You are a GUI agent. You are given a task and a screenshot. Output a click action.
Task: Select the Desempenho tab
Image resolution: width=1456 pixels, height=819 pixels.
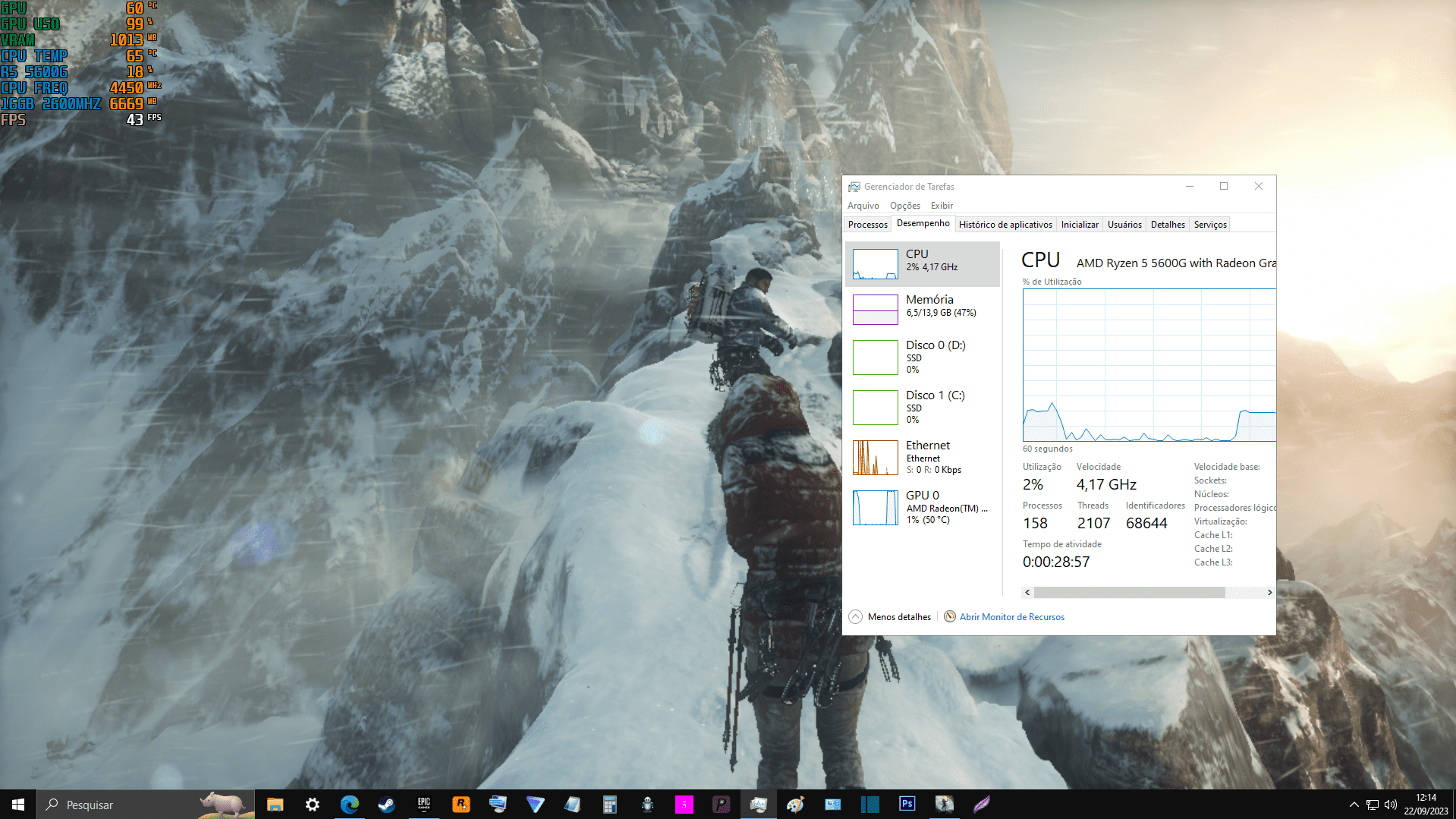click(x=923, y=223)
